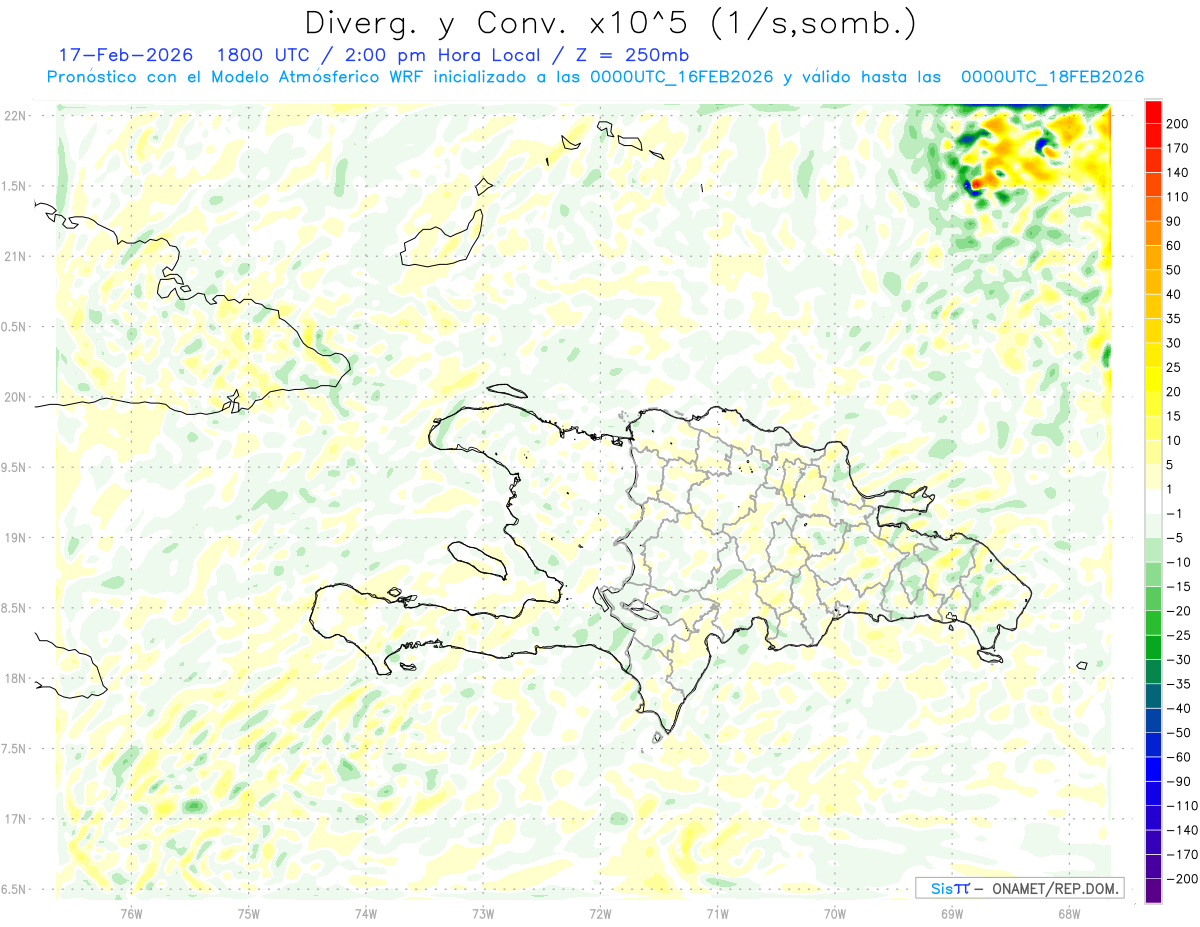This screenshot has width=1200, height=927.
Task: Click the "72W" longitude label
Action: [x=601, y=914]
